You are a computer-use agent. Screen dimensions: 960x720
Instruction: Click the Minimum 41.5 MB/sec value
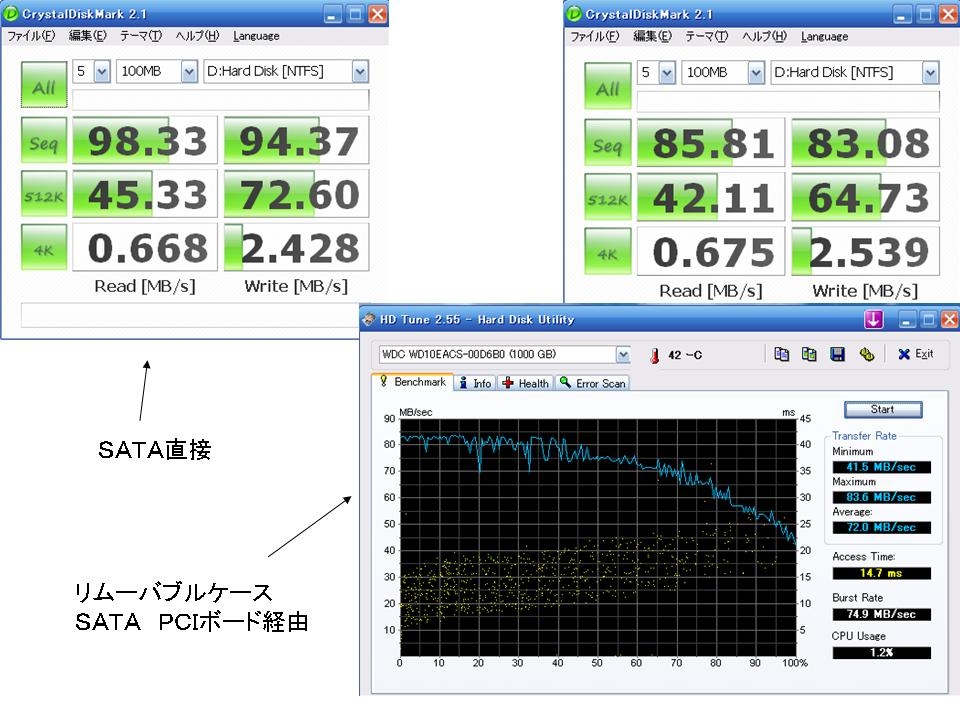[x=881, y=467]
